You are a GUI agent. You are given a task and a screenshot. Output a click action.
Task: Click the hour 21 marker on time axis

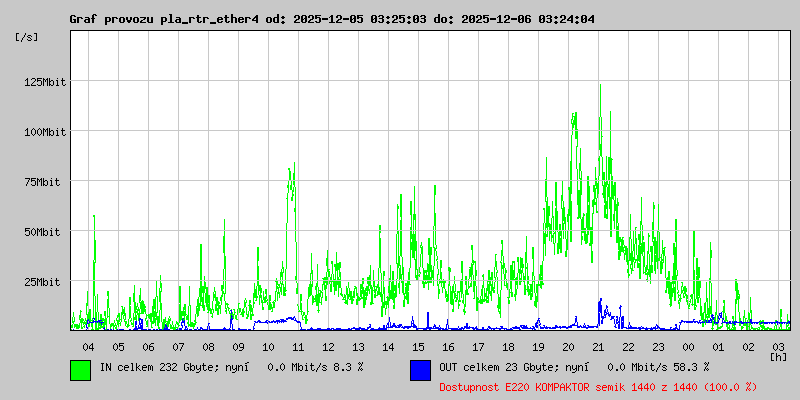tap(598, 346)
